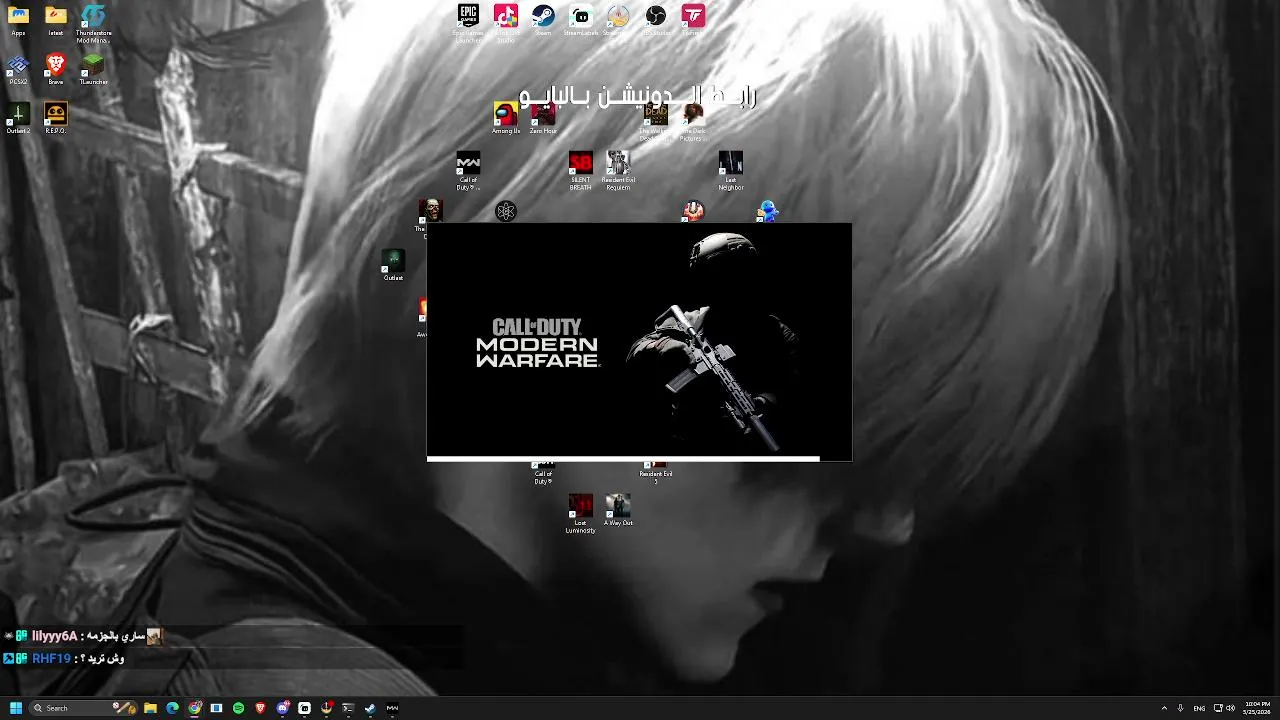1280x720 pixels.
Task: Select The Dark Pictures desktop shortcut
Action: 693,121
